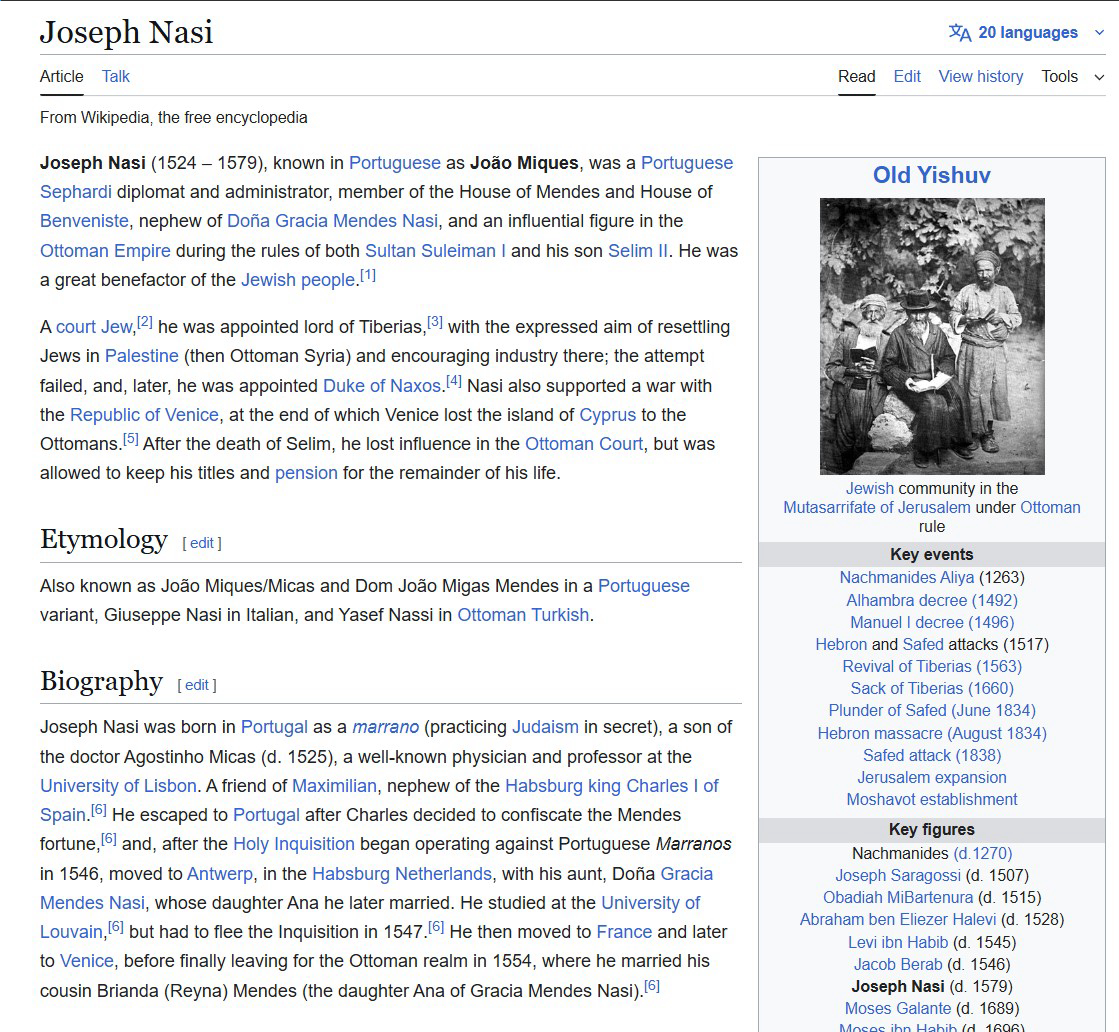The height and width of the screenshot is (1032, 1119).
Task: Follow the Jewish people link
Action: [x=298, y=280]
